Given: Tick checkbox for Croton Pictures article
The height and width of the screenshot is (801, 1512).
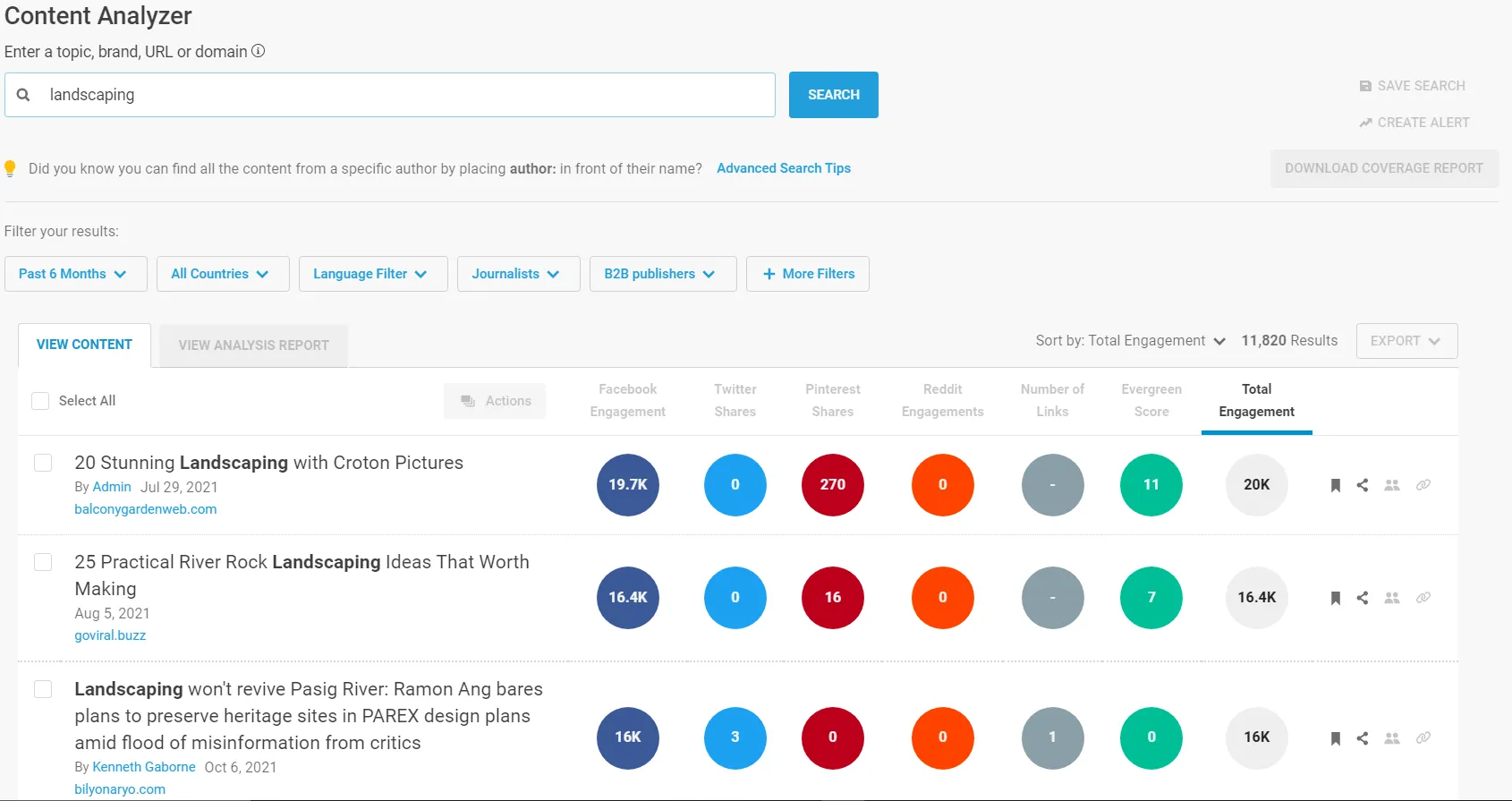Looking at the screenshot, I should pyautogui.click(x=43, y=463).
